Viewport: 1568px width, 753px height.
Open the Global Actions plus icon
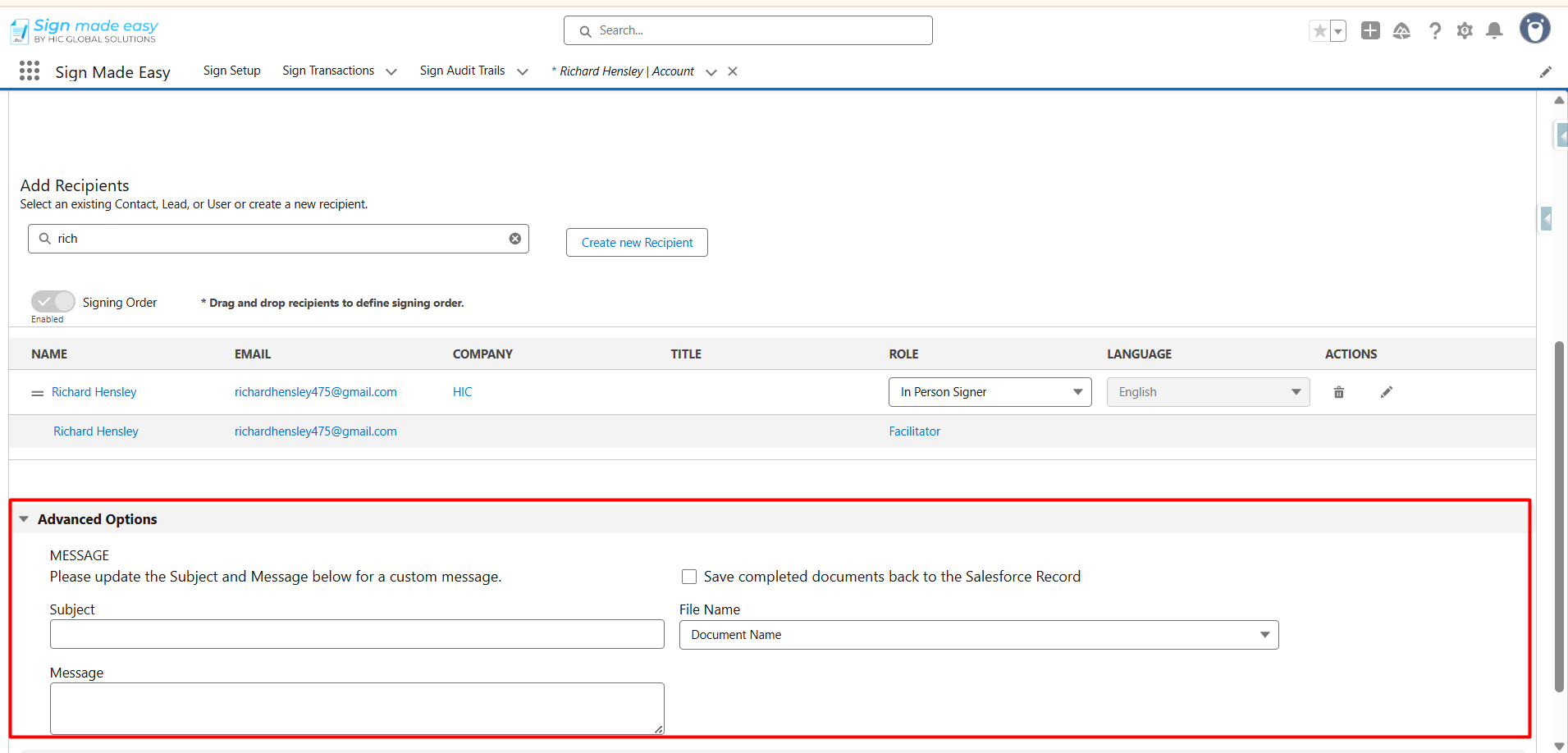1369,31
